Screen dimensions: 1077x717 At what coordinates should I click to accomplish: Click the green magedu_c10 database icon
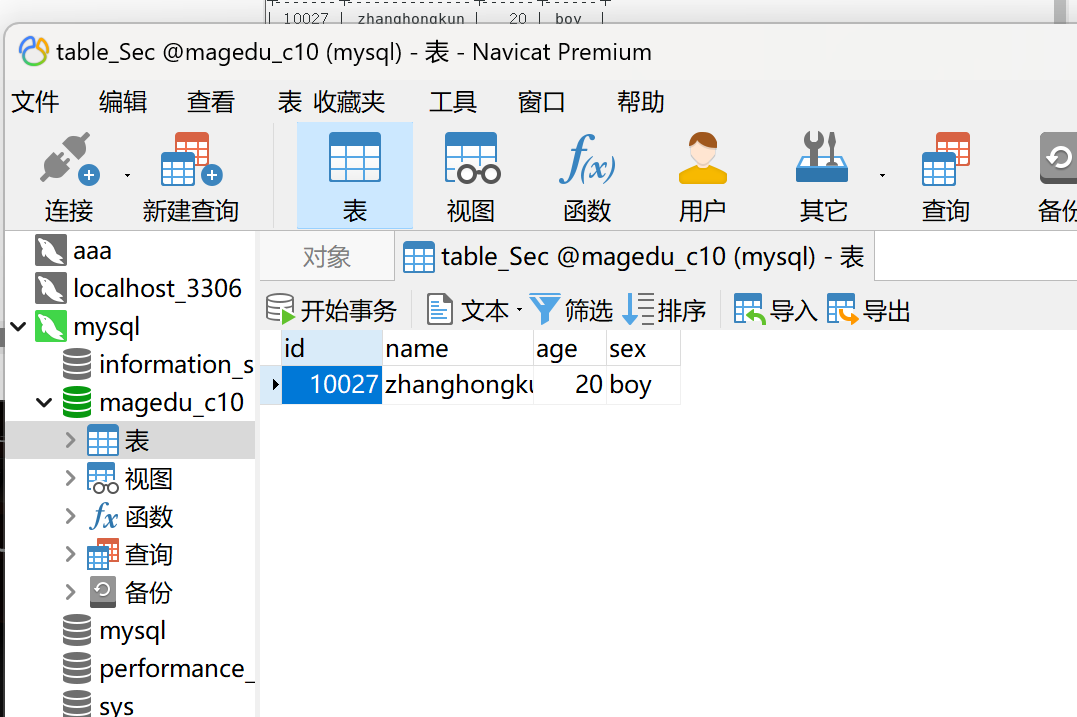[x=76, y=402]
